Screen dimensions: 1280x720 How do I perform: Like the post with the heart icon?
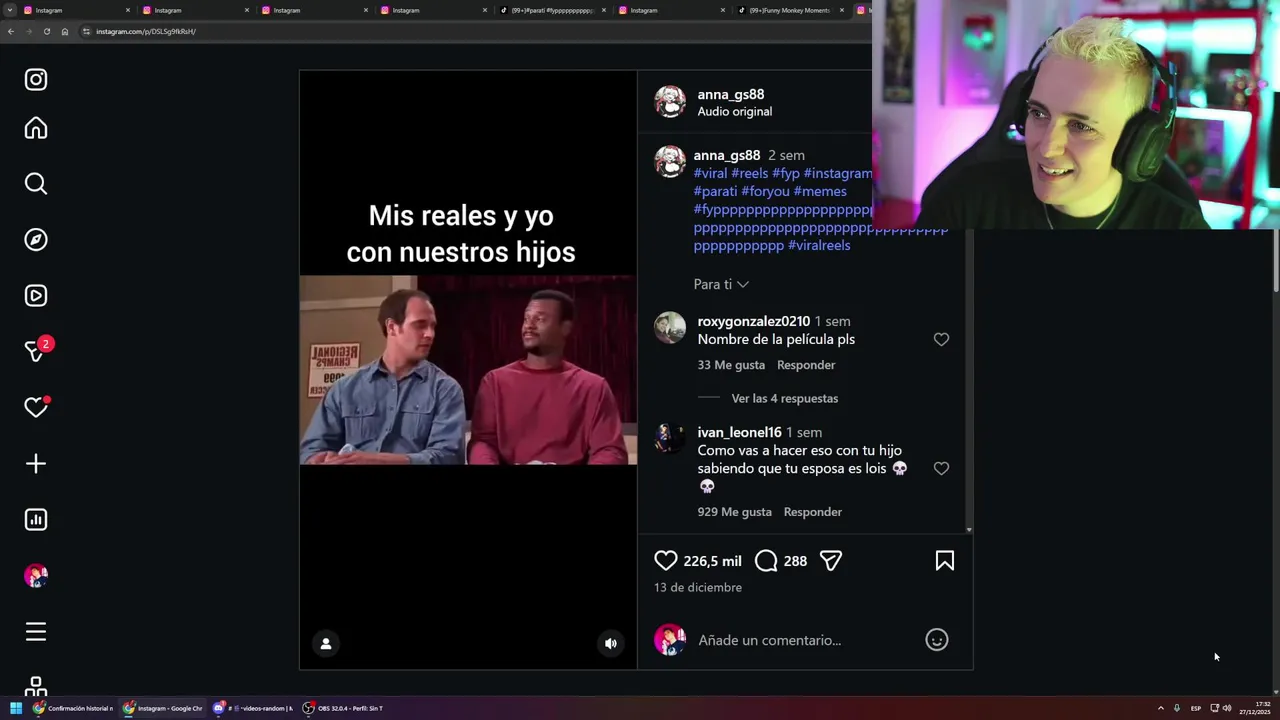tap(666, 561)
